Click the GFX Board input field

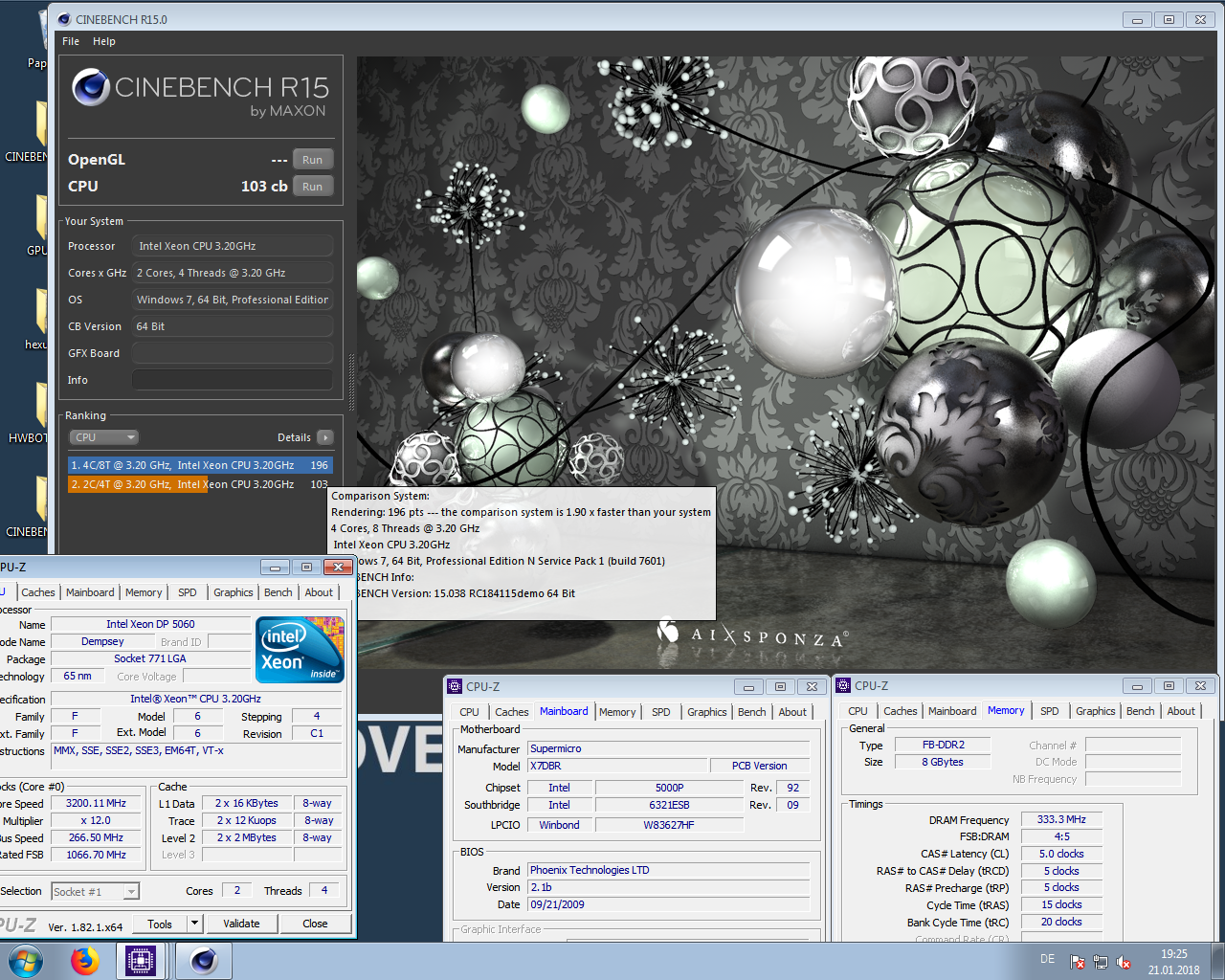click(233, 353)
